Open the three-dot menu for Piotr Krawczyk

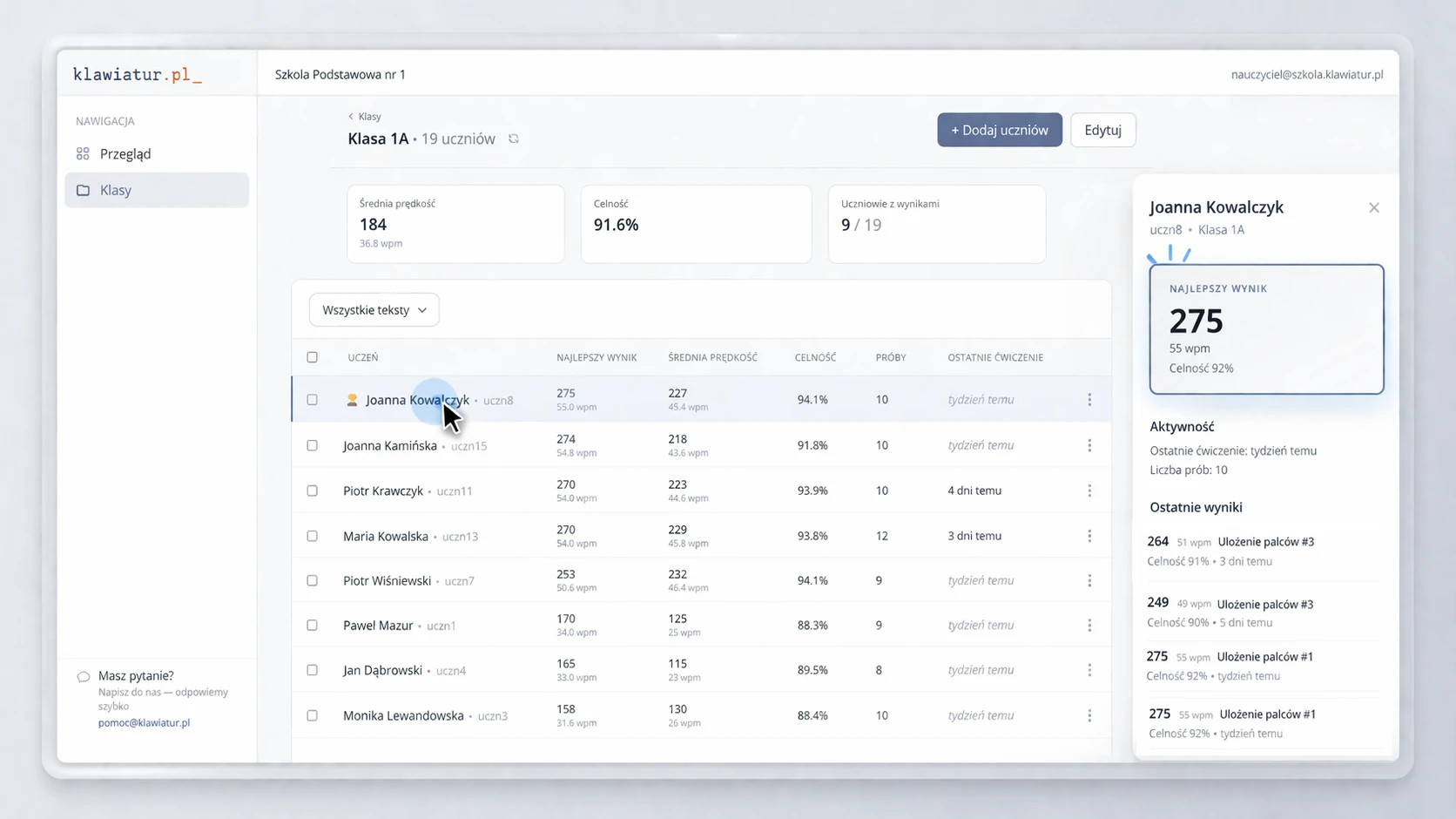pyautogui.click(x=1089, y=491)
